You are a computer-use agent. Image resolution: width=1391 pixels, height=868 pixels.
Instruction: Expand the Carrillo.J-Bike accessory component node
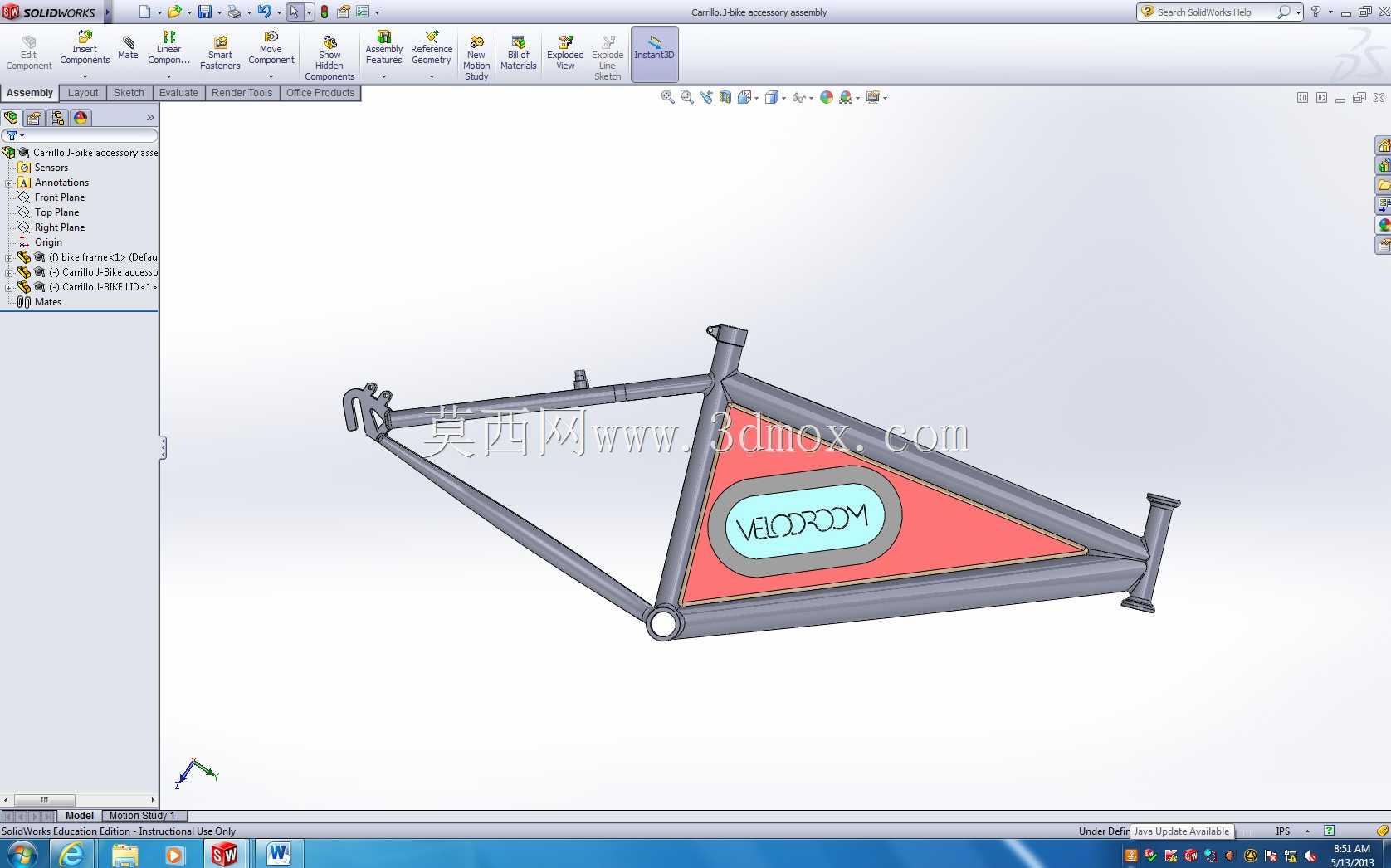(x=9, y=273)
